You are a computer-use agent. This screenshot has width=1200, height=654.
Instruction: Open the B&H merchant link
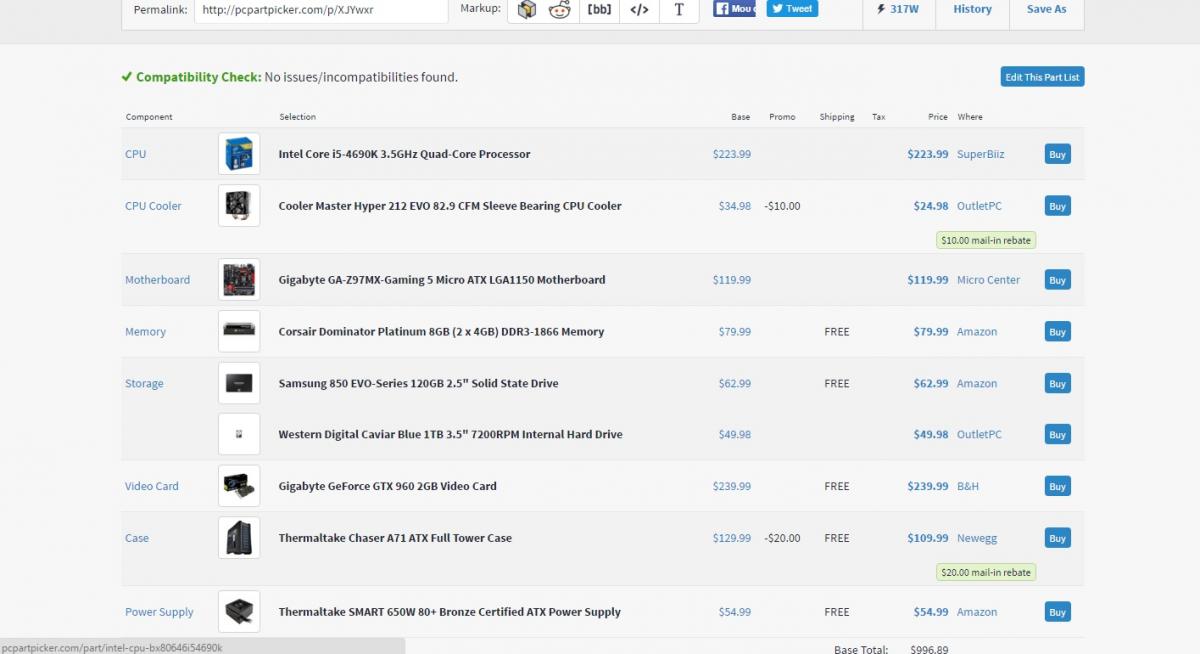968,486
